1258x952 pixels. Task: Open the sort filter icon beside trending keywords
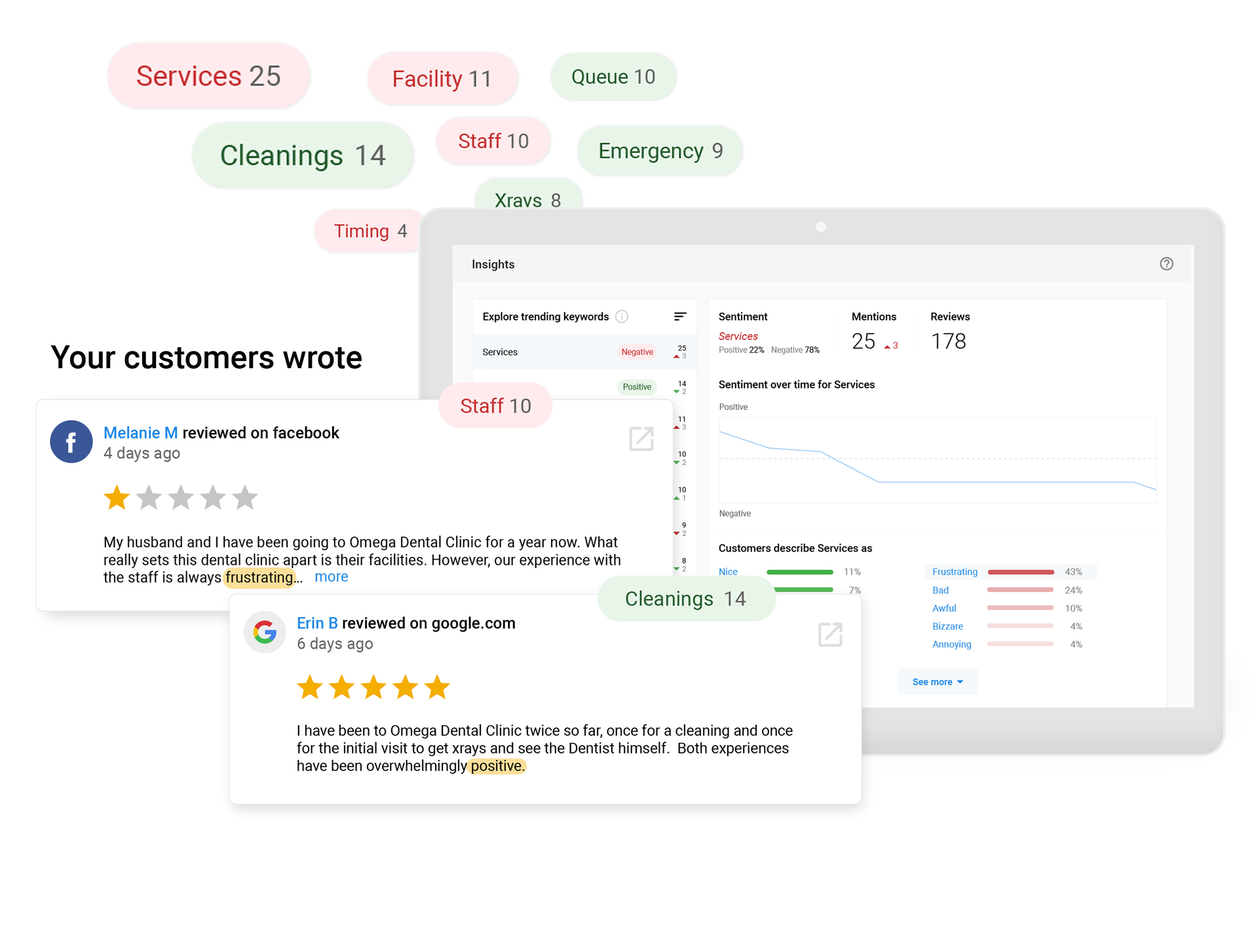pyautogui.click(x=679, y=316)
